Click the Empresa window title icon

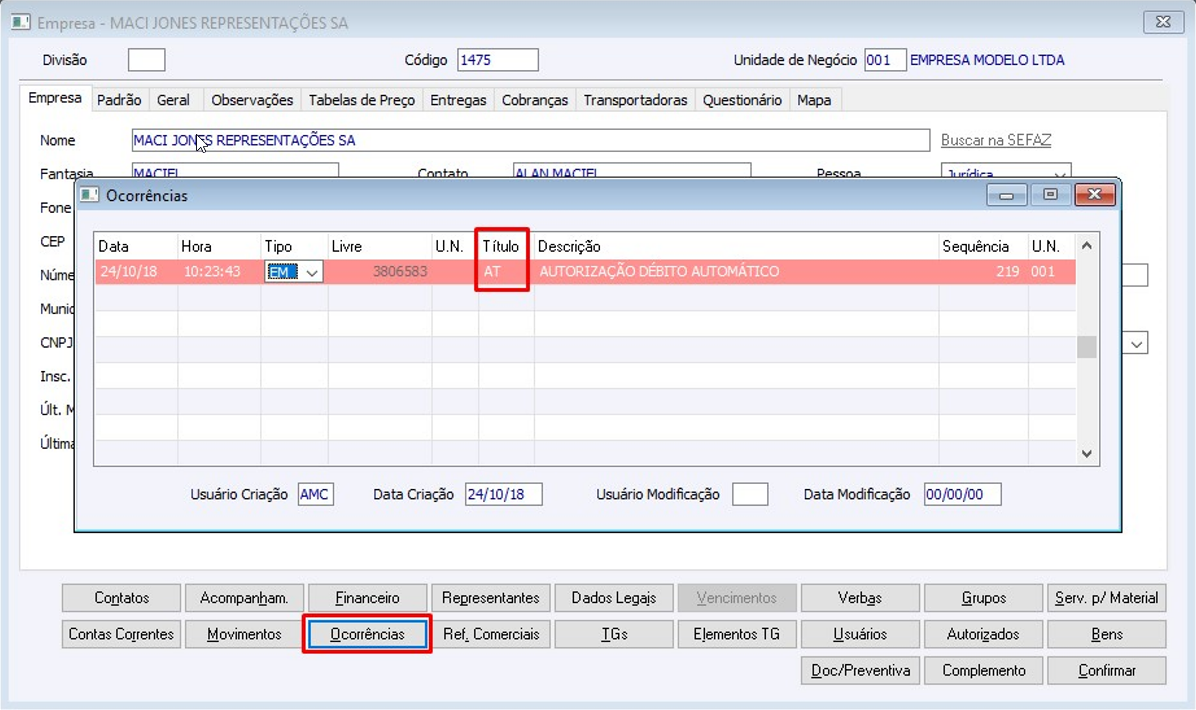click(21, 22)
